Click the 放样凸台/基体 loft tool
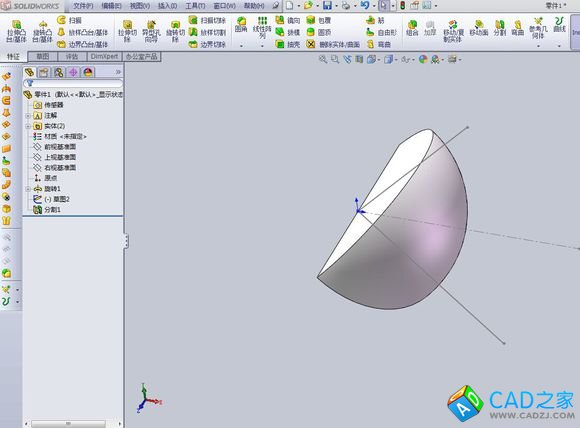Screen dimensions: 580x428 pyautogui.click(x=83, y=33)
